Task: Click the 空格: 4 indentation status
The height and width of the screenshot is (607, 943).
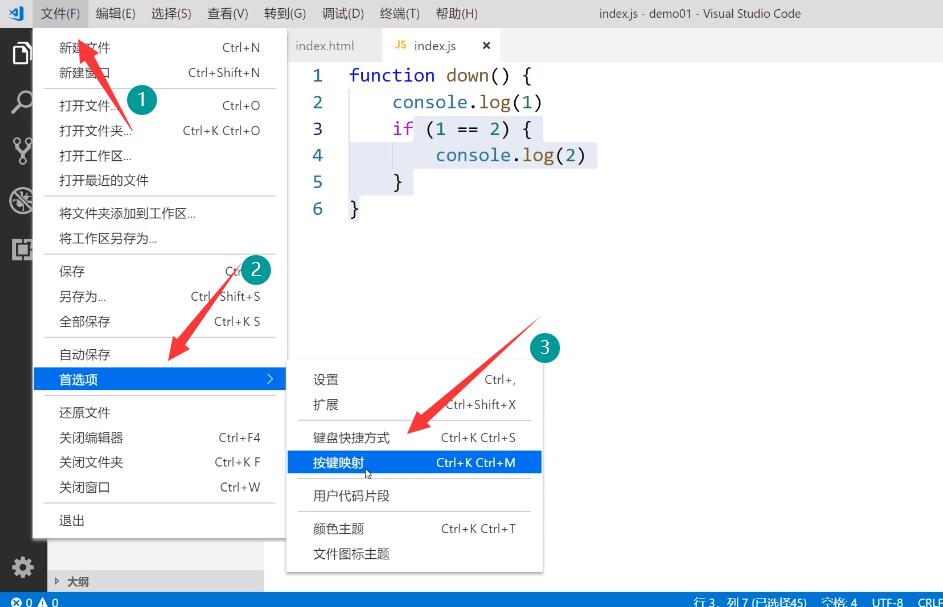Action: pos(839,602)
